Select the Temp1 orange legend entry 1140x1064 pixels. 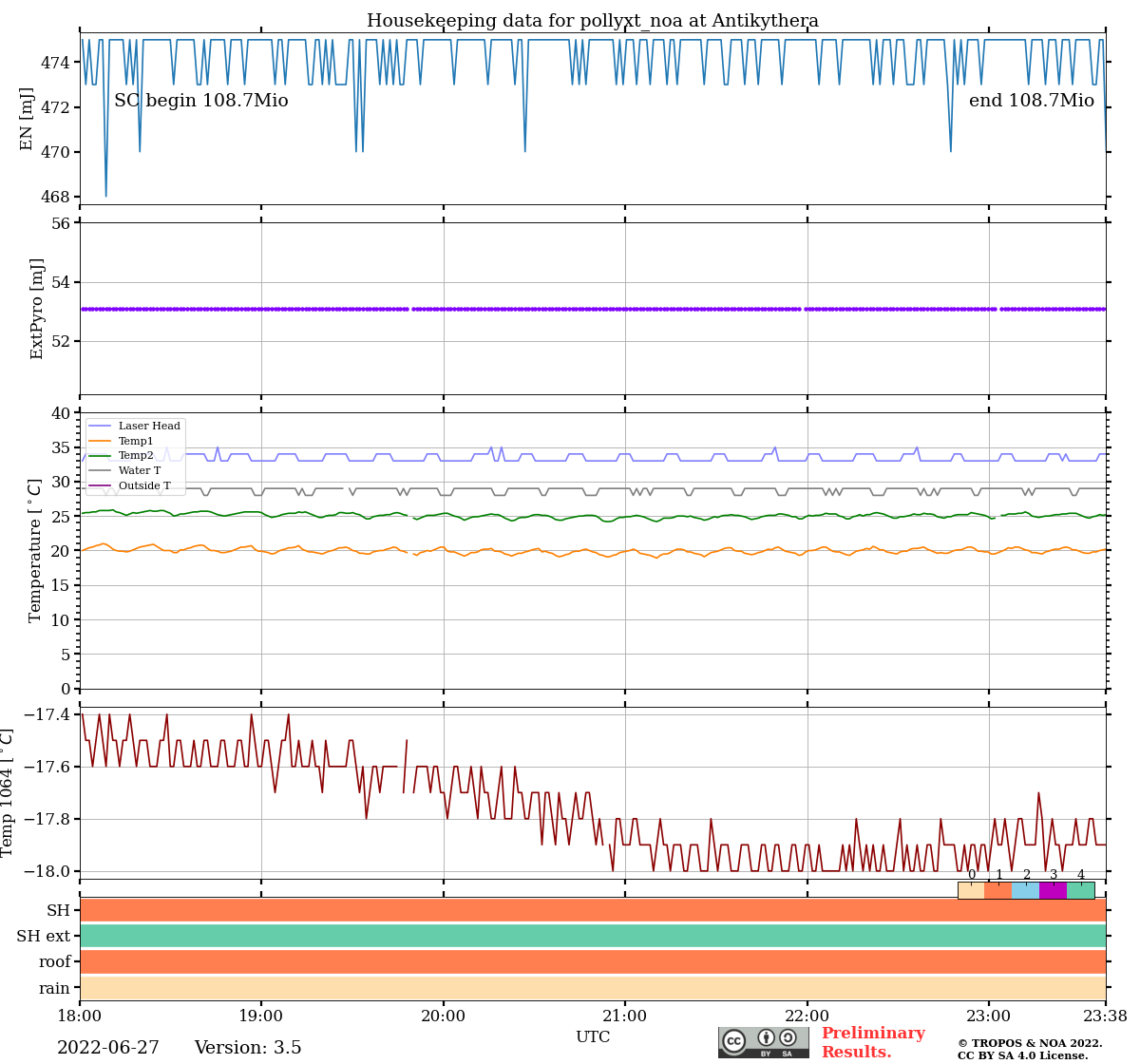(x=136, y=442)
